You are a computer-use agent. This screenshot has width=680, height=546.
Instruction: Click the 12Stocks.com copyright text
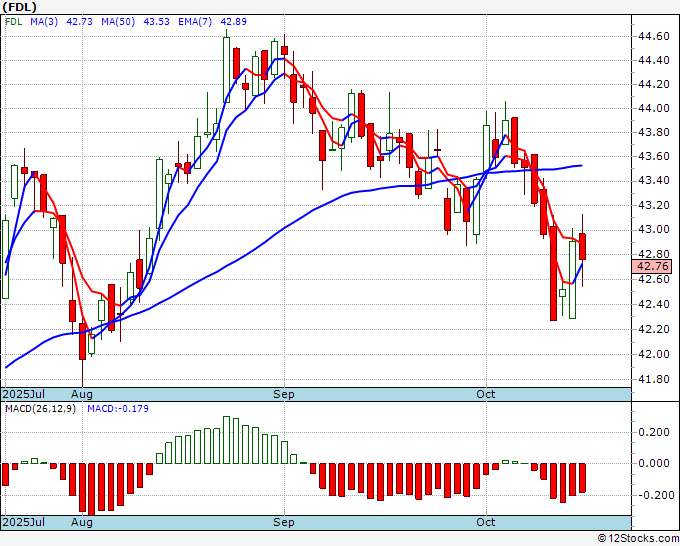[638, 539]
